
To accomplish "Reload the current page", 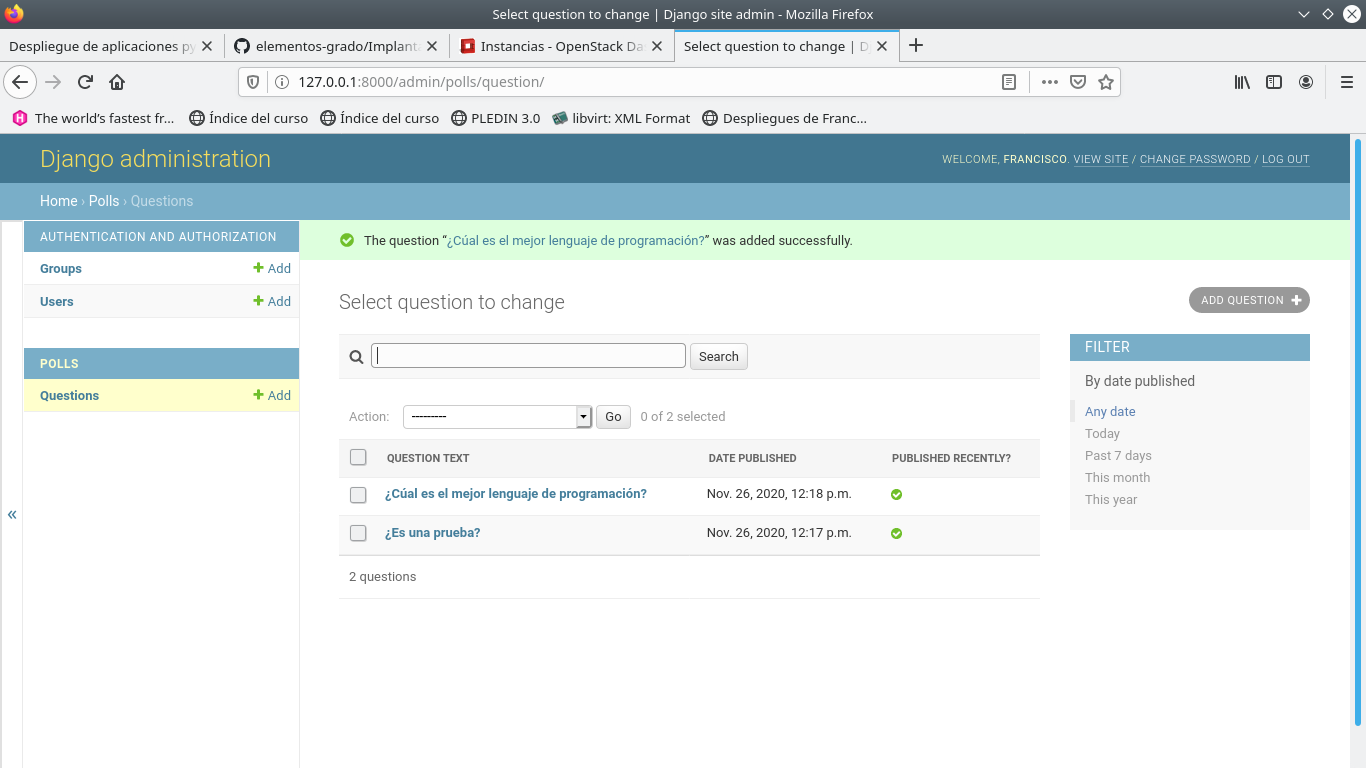I will [86, 82].
